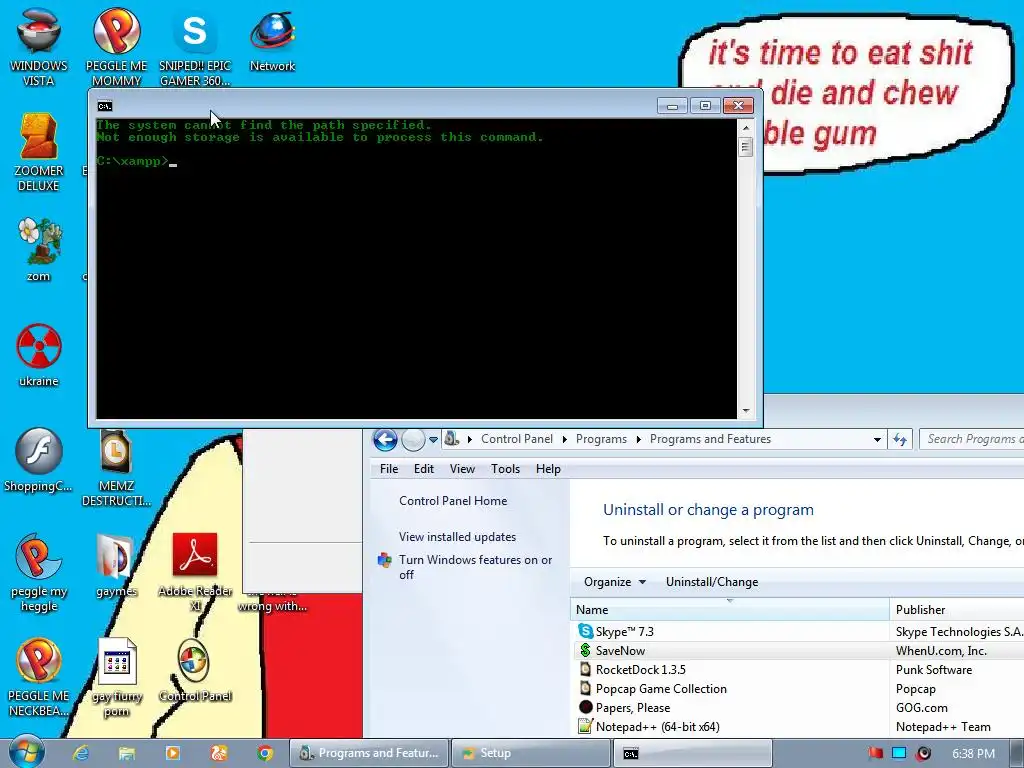The height and width of the screenshot is (768, 1024).
Task: Click the Control Panel Home link
Action: (x=453, y=501)
